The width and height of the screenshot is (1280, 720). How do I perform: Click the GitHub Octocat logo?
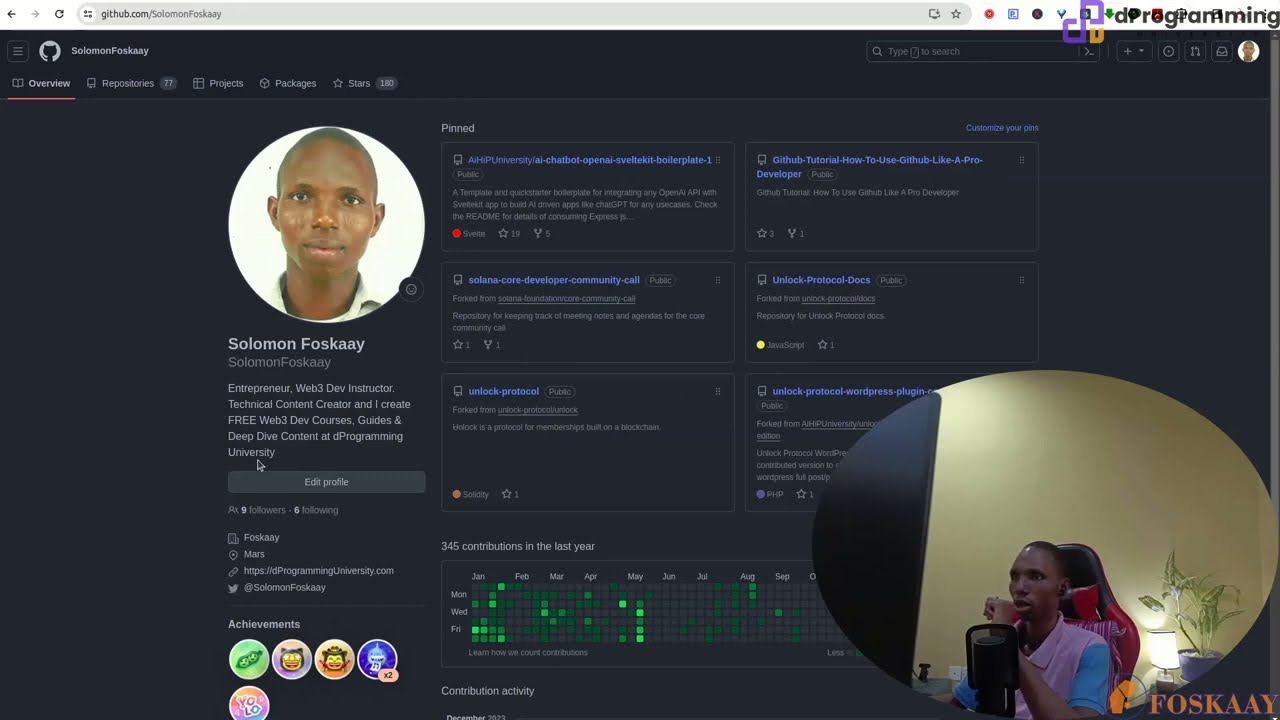(50, 51)
